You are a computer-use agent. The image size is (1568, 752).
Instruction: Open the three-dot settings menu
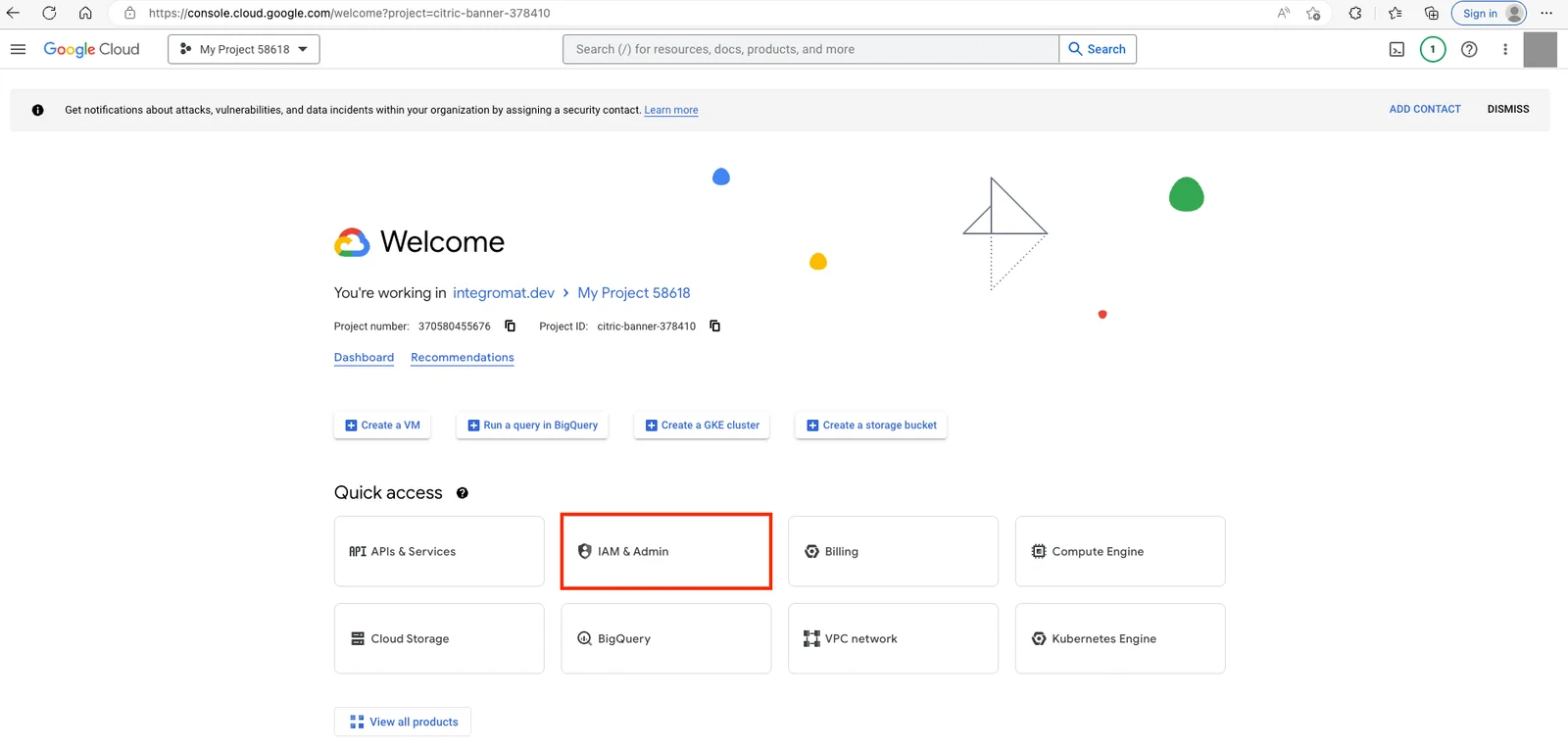(1505, 50)
